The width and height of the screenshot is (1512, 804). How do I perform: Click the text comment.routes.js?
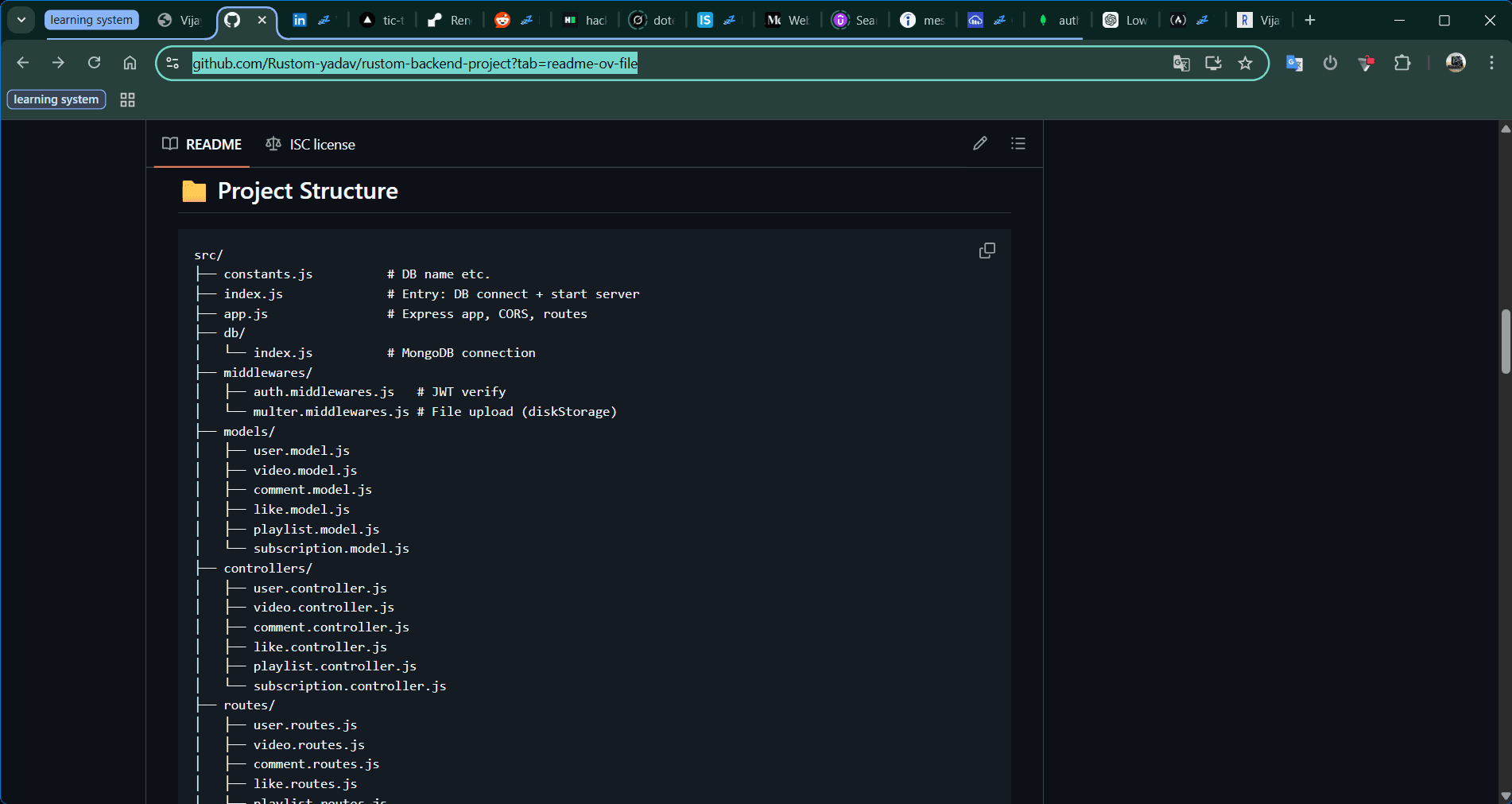pyautogui.click(x=316, y=764)
